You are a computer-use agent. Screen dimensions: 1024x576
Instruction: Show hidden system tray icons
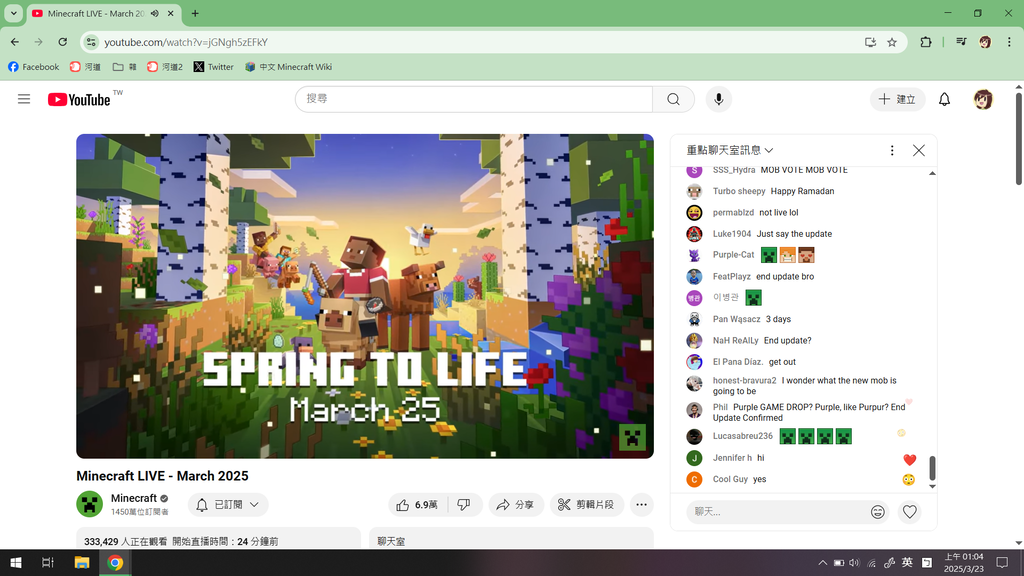click(822, 563)
